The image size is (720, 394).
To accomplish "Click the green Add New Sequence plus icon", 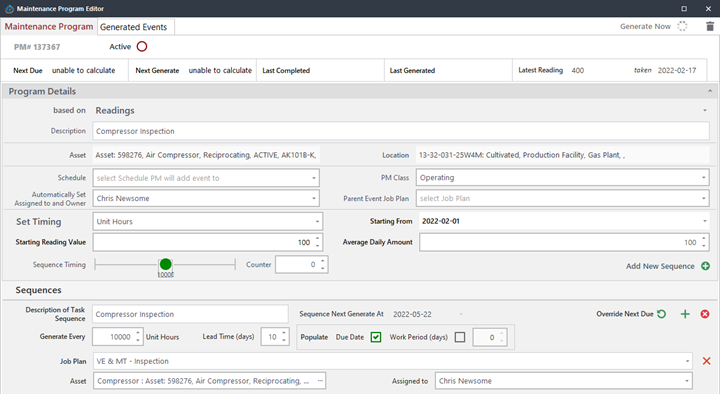I will click(x=705, y=266).
